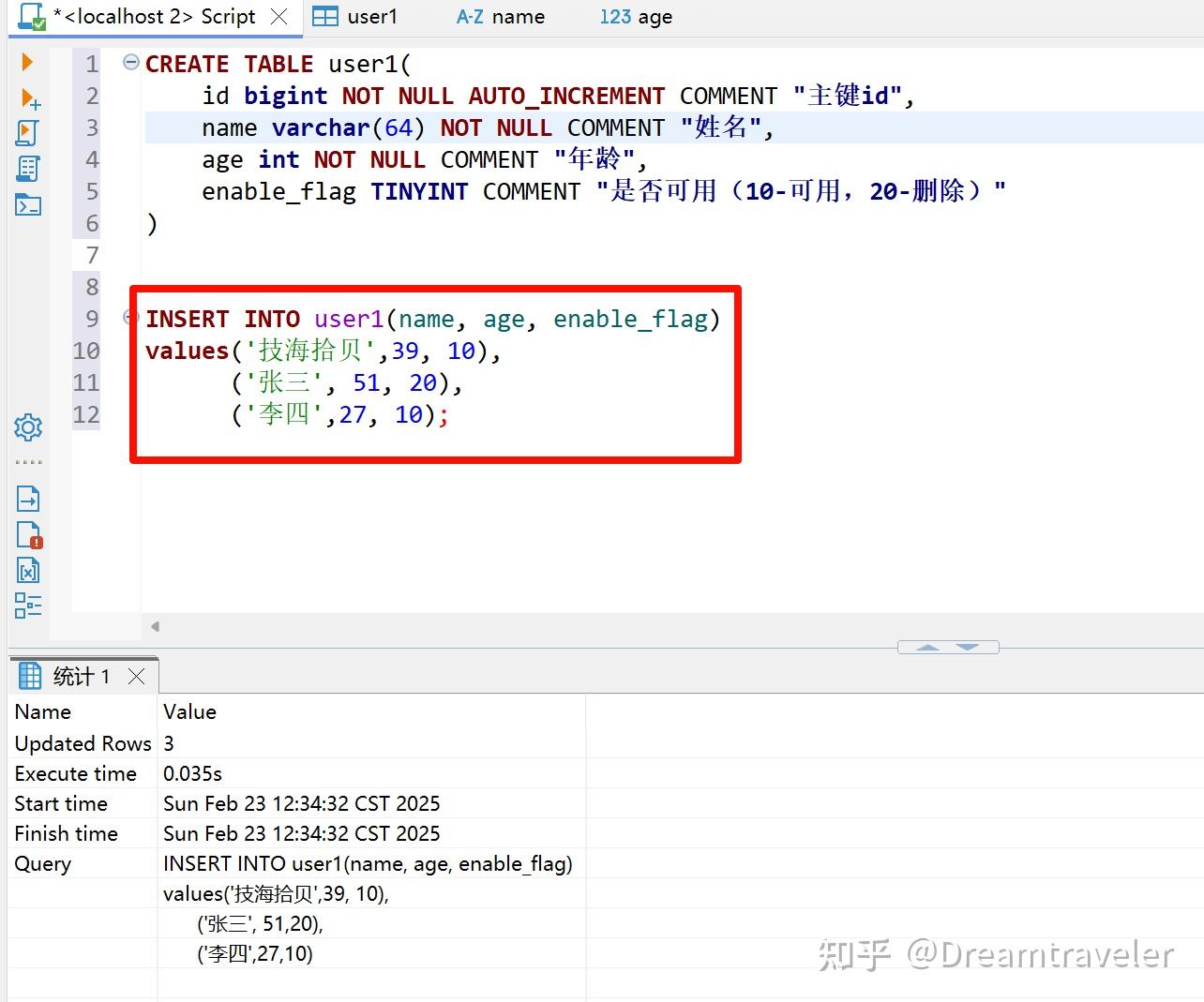This screenshot has height=1002, width=1204.
Task: Open the SQL editor settings gear icon
Action: [x=27, y=427]
